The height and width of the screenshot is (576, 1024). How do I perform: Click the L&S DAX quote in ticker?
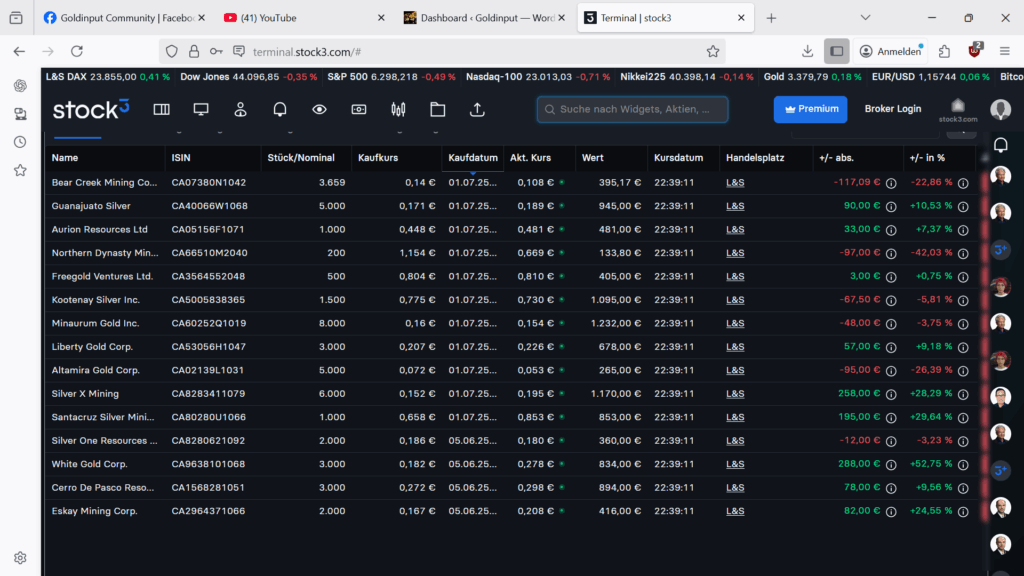108,77
